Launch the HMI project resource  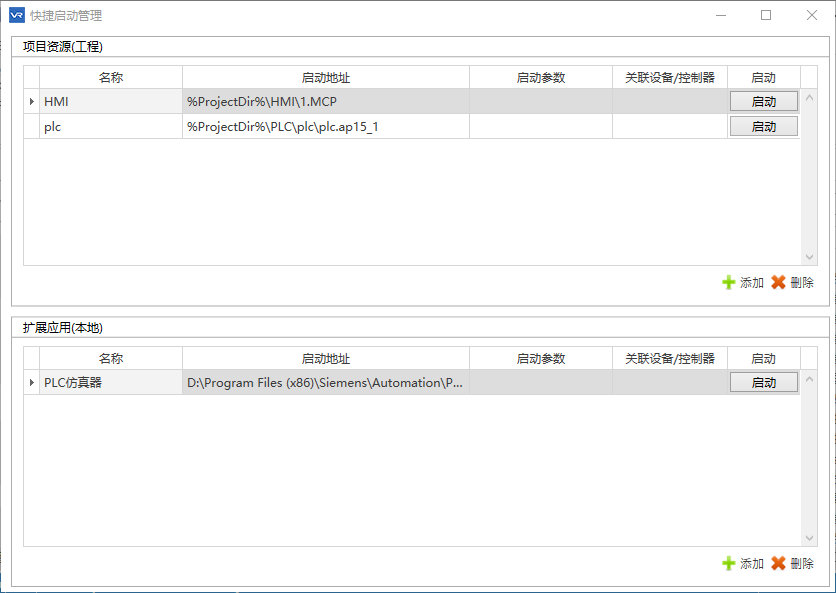point(763,101)
